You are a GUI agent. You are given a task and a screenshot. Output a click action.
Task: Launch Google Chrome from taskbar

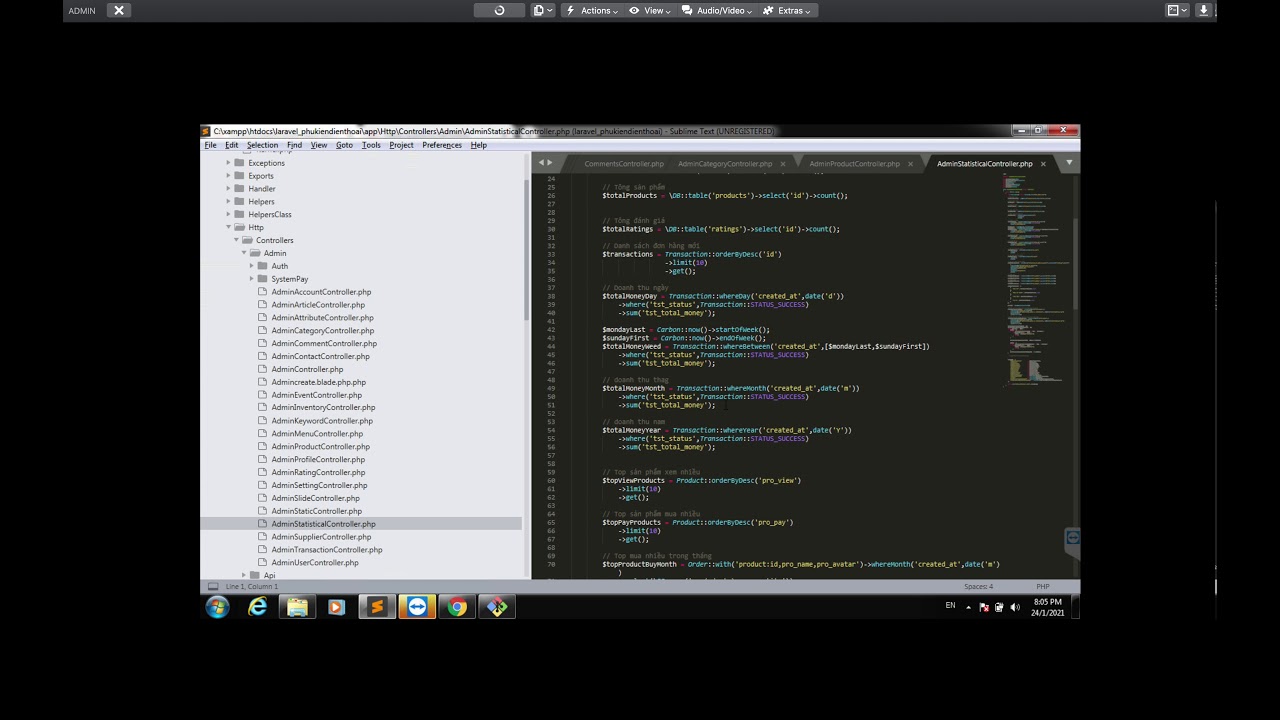pyautogui.click(x=457, y=607)
